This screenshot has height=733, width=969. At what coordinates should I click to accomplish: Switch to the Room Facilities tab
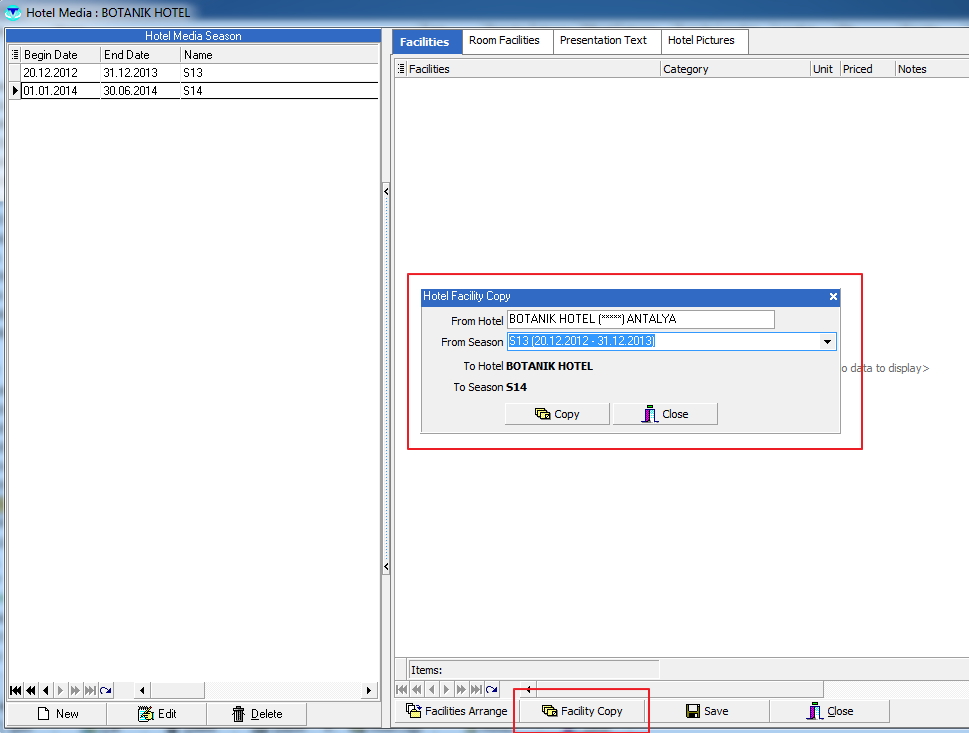tap(504, 41)
